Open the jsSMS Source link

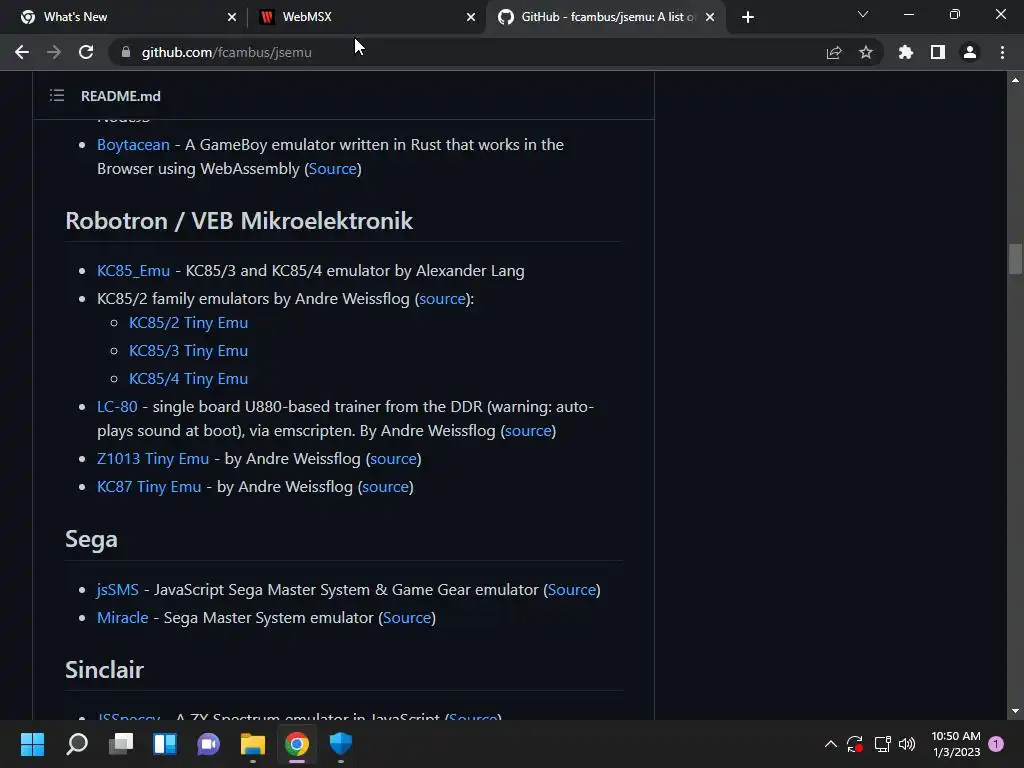571,590
